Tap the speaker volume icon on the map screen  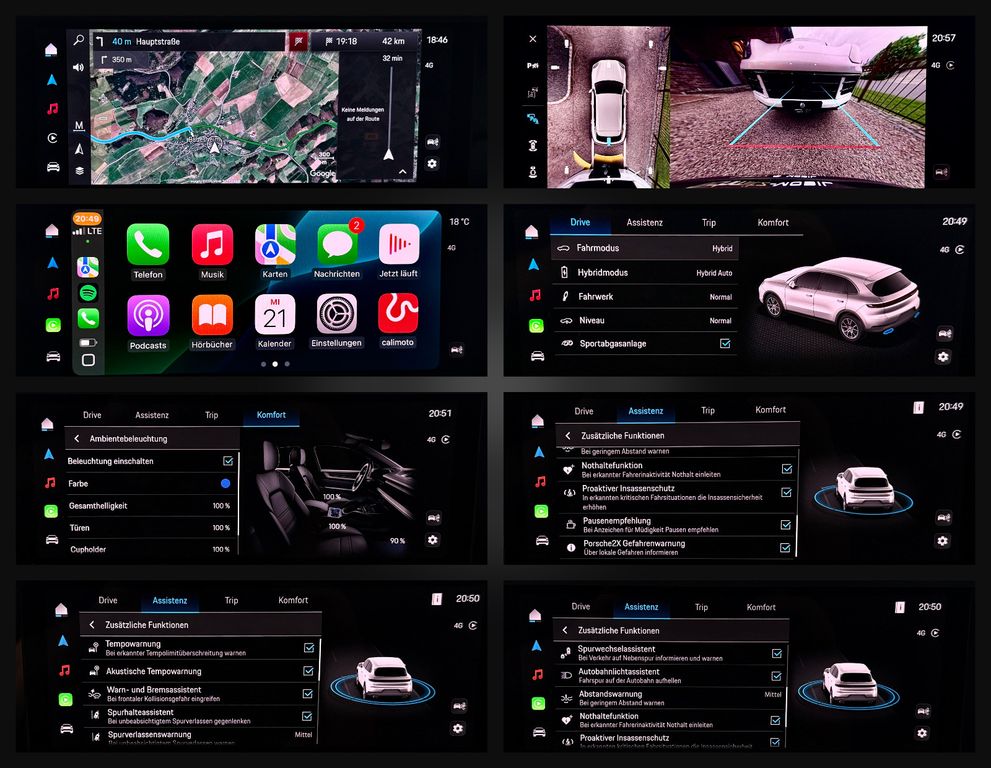[78, 67]
